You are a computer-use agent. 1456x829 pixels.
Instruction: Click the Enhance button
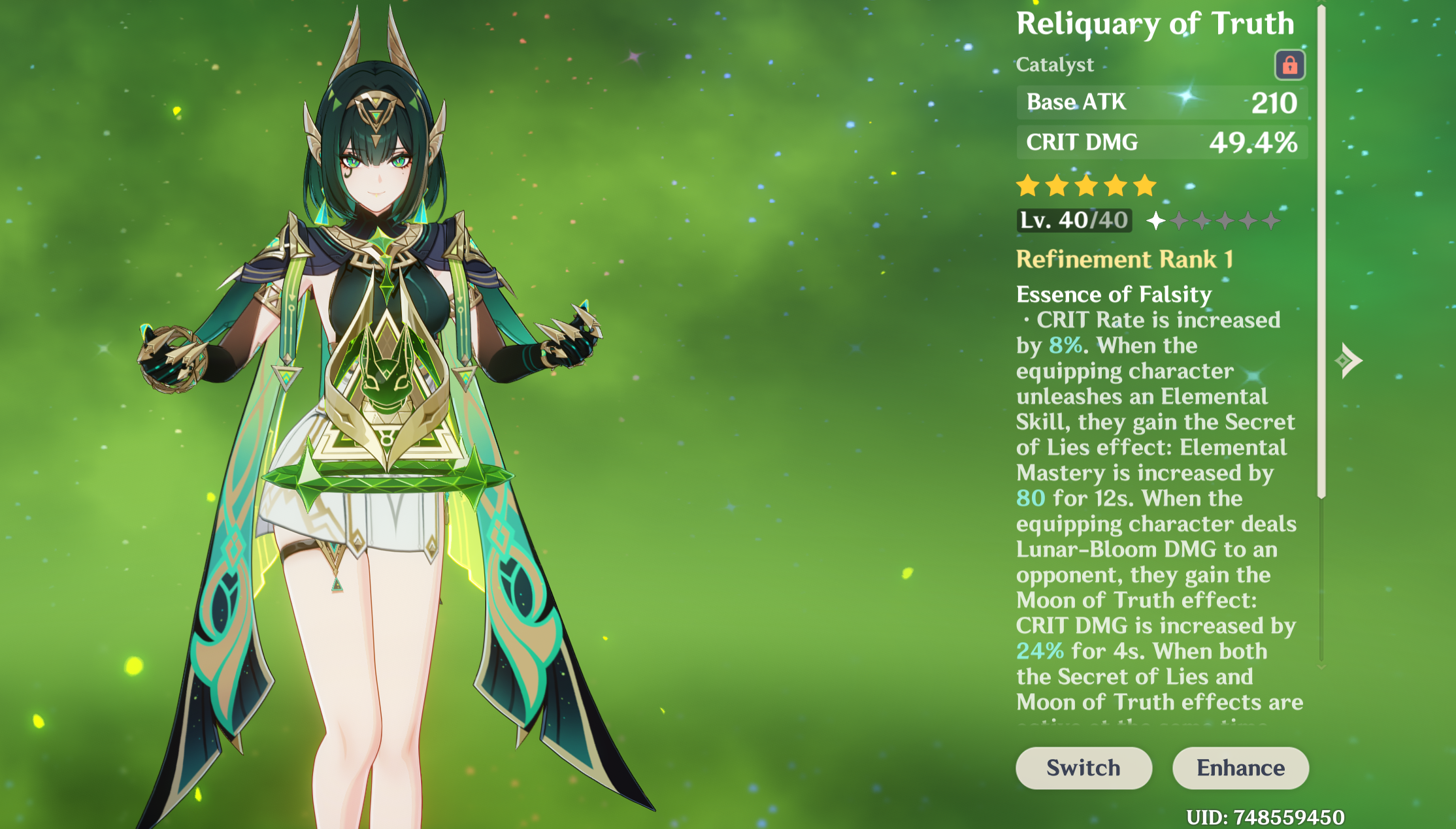1240,768
